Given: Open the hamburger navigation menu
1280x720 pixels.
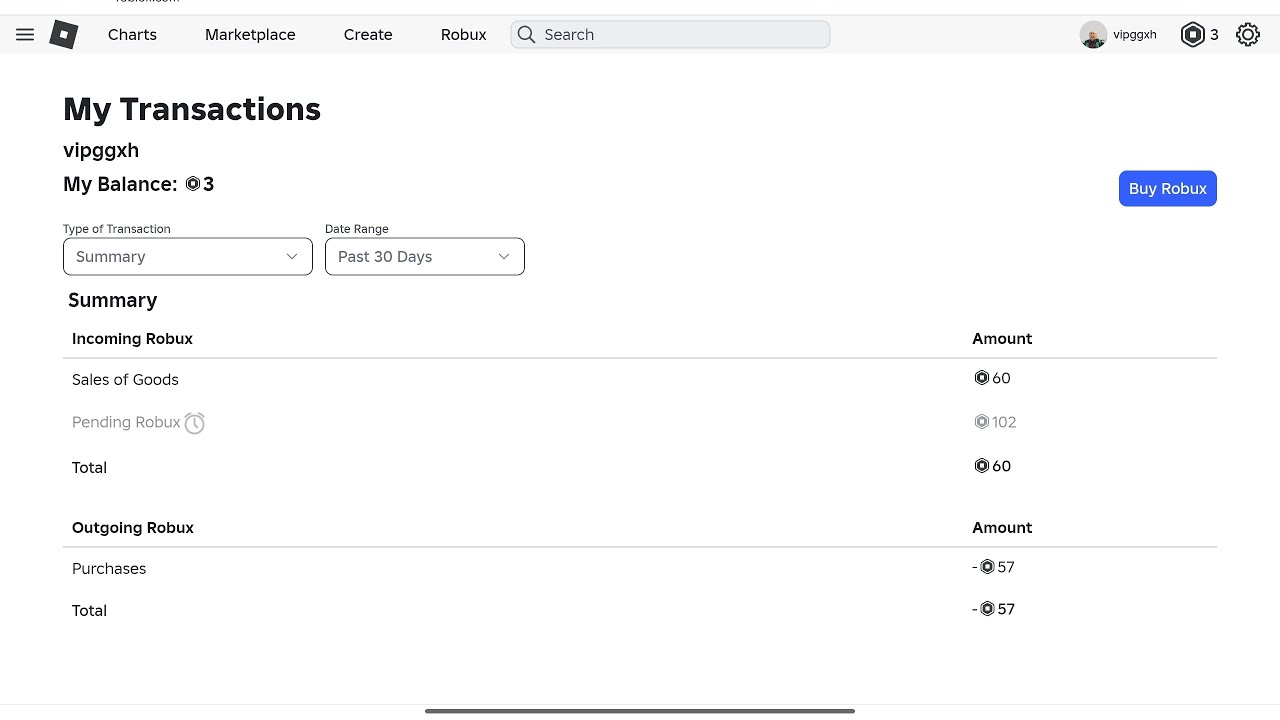Looking at the screenshot, I should click(x=25, y=34).
